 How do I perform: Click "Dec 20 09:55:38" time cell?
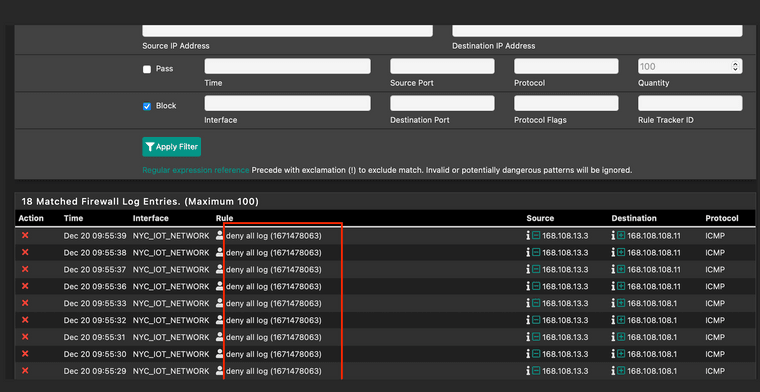pos(95,253)
